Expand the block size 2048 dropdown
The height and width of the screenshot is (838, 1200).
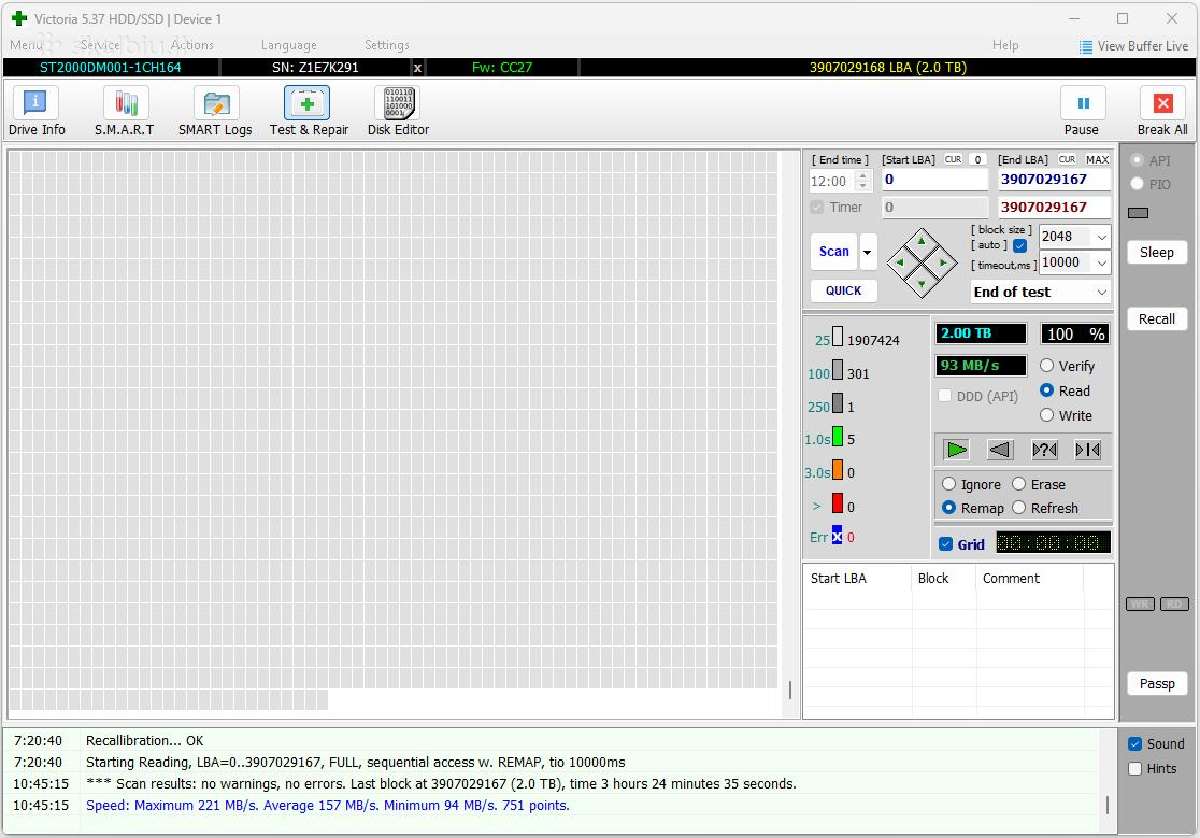pos(1102,237)
